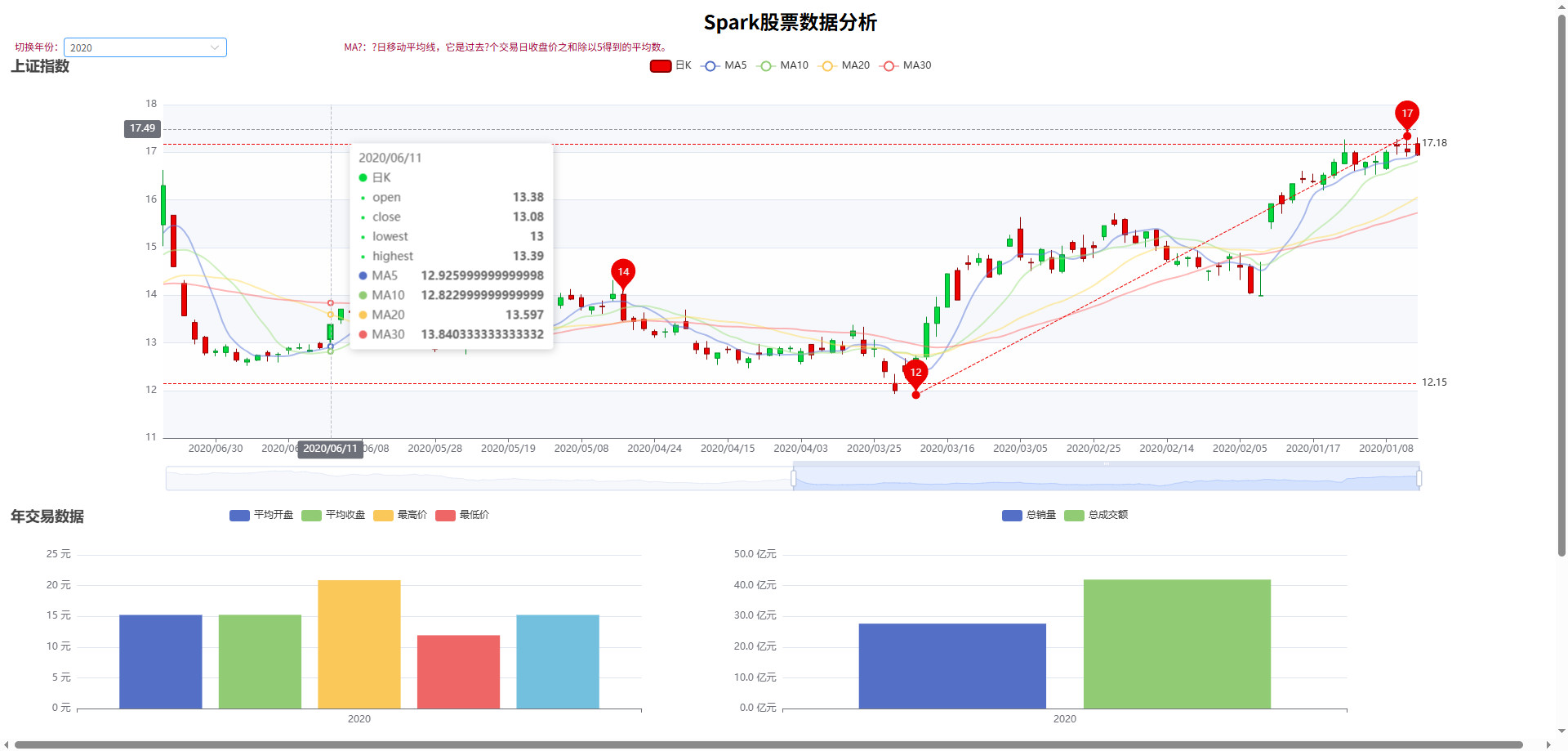This screenshot has height=751, width=1568.
Task: Toggle the 最低价 bar legend
Action: (x=462, y=515)
